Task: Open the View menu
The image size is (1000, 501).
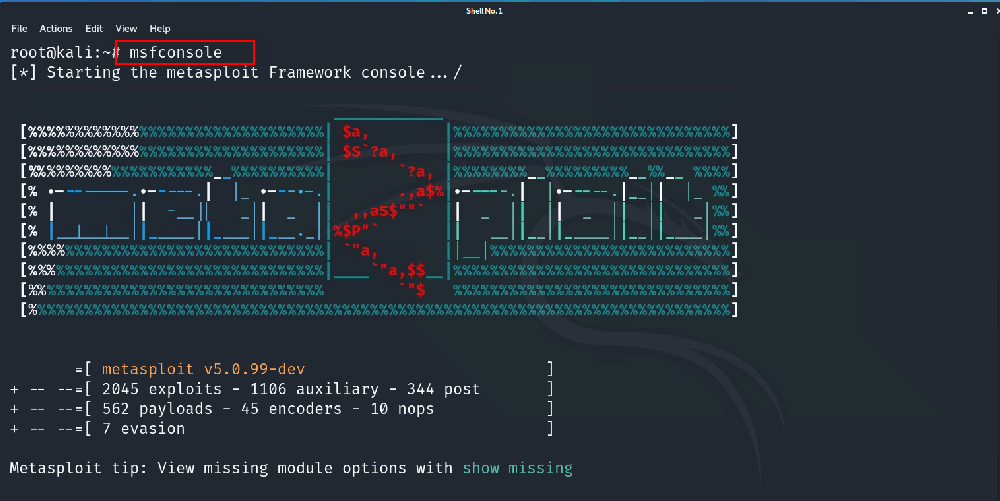Action: click(126, 29)
